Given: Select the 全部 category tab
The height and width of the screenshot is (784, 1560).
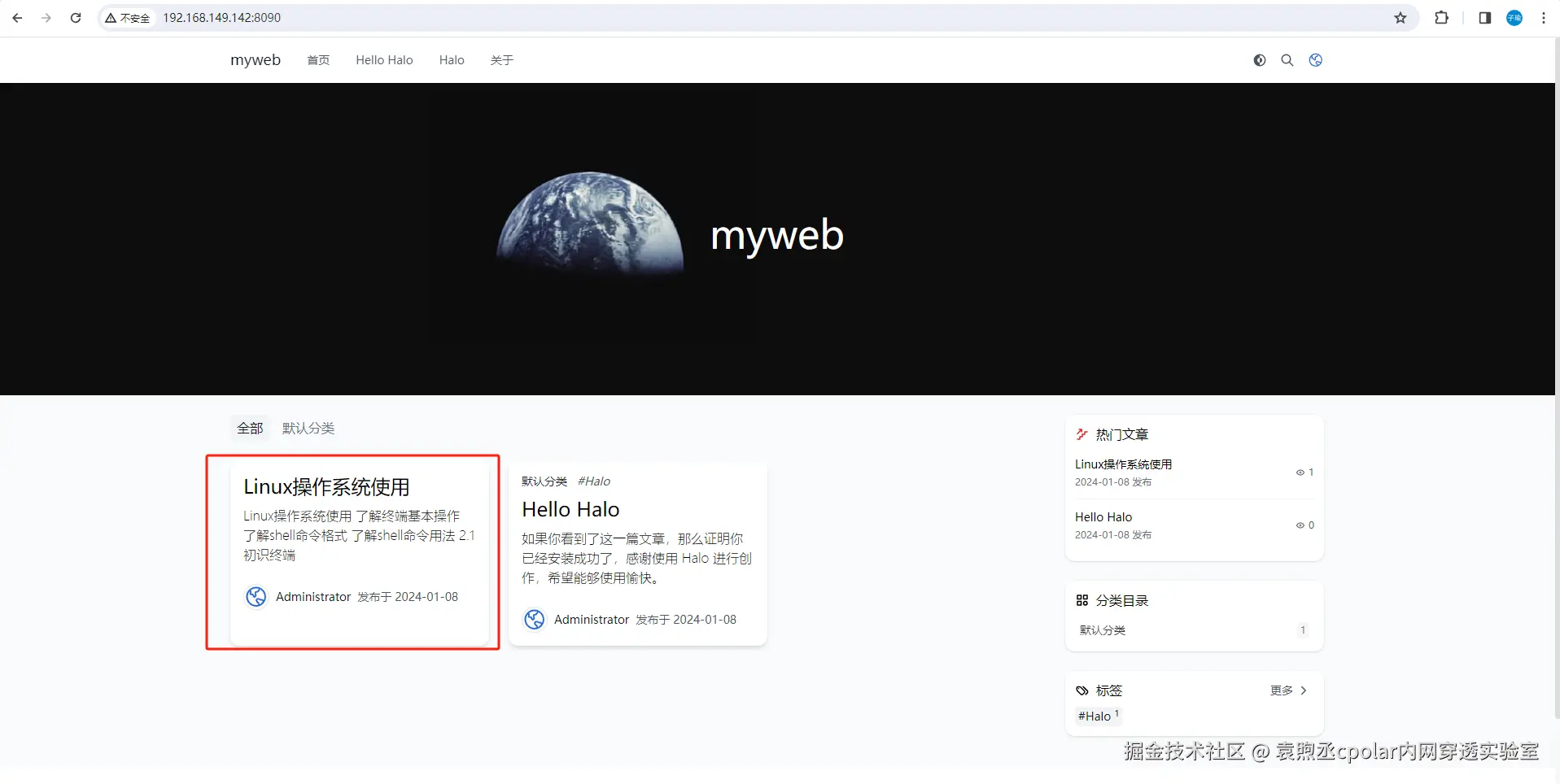Looking at the screenshot, I should (x=250, y=428).
